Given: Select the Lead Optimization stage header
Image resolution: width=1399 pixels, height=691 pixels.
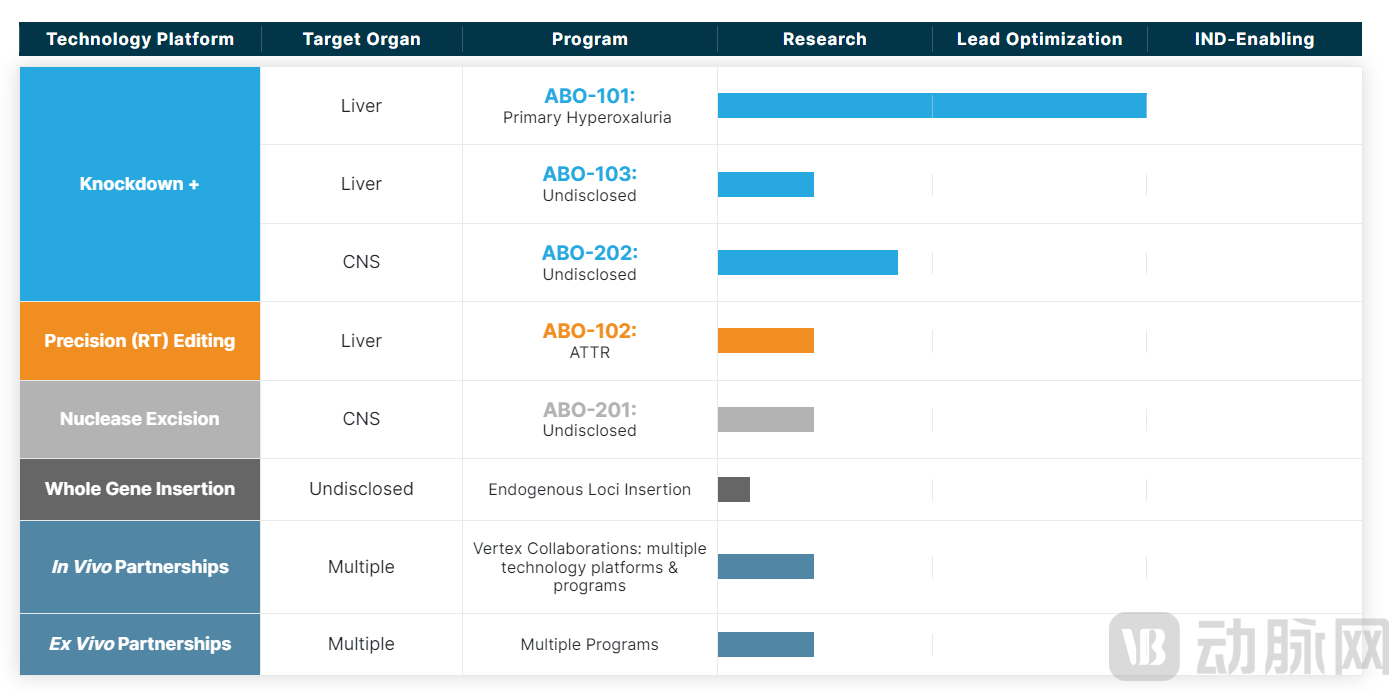Looking at the screenshot, I should (1039, 40).
